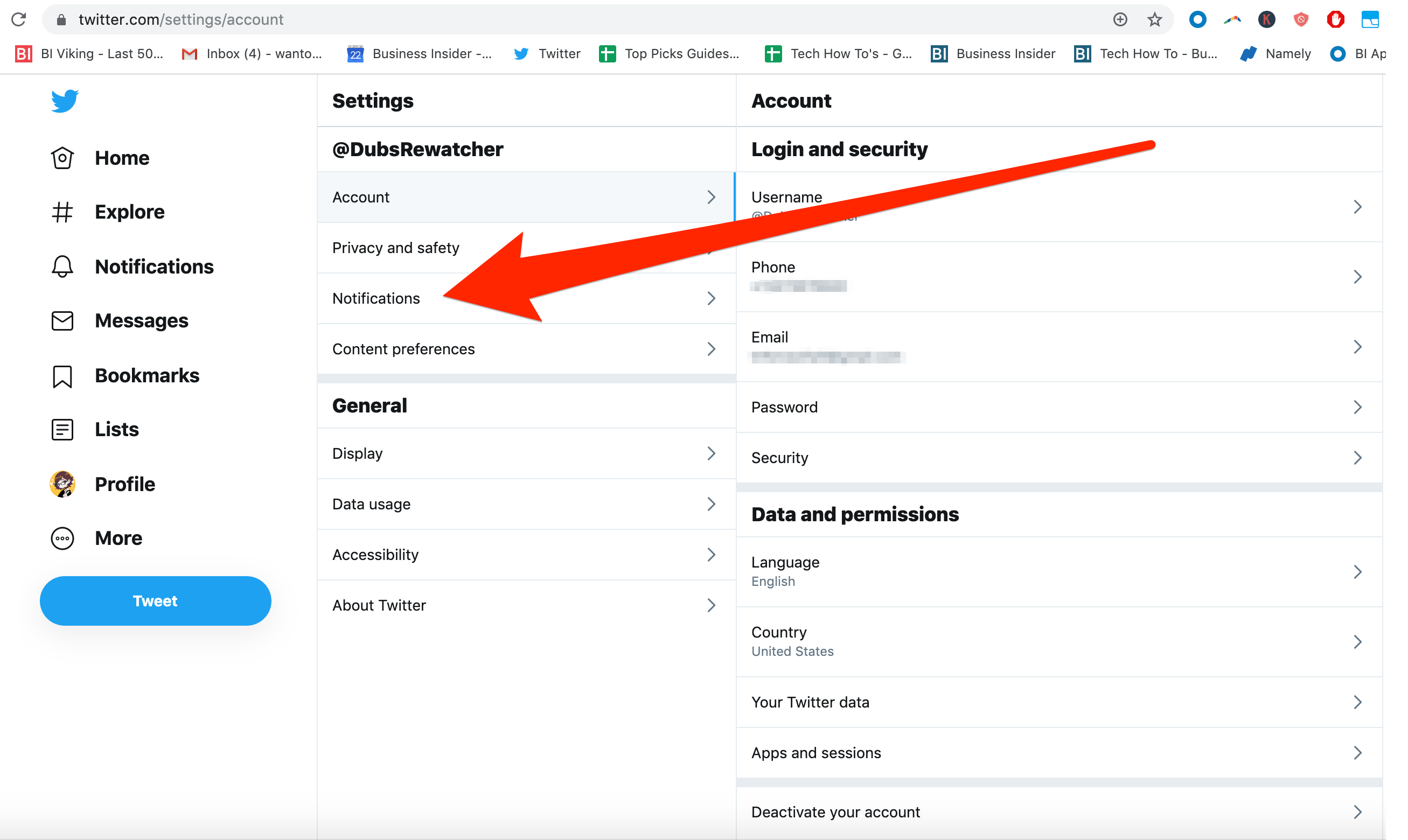Click the Tweet button
The image size is (1408, 840).
pyautogui.click(x=155, y=600)
